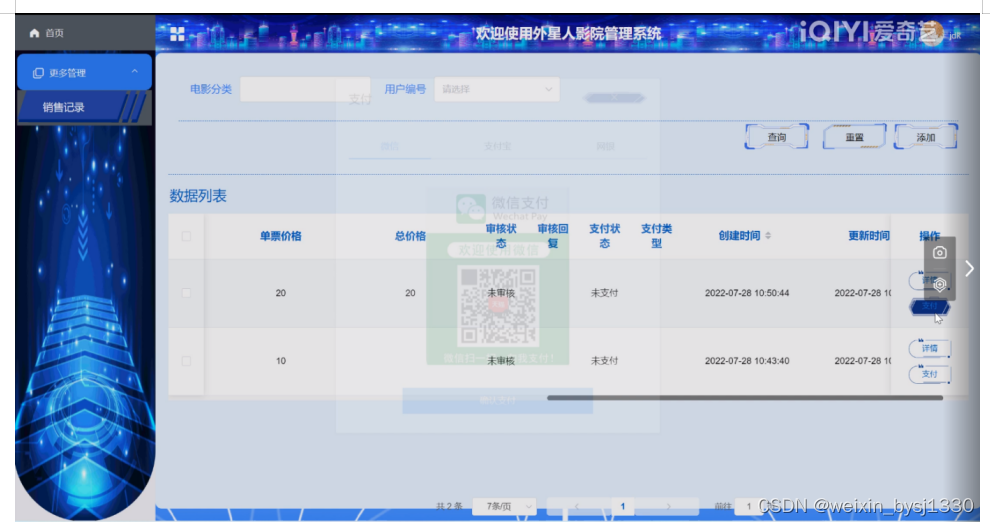Click the camera screenshot icon

point(939,253)
